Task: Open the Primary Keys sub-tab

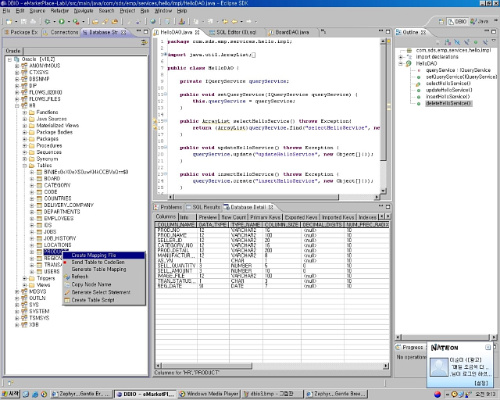Action: pyautogui.click(x=265, y=217)
